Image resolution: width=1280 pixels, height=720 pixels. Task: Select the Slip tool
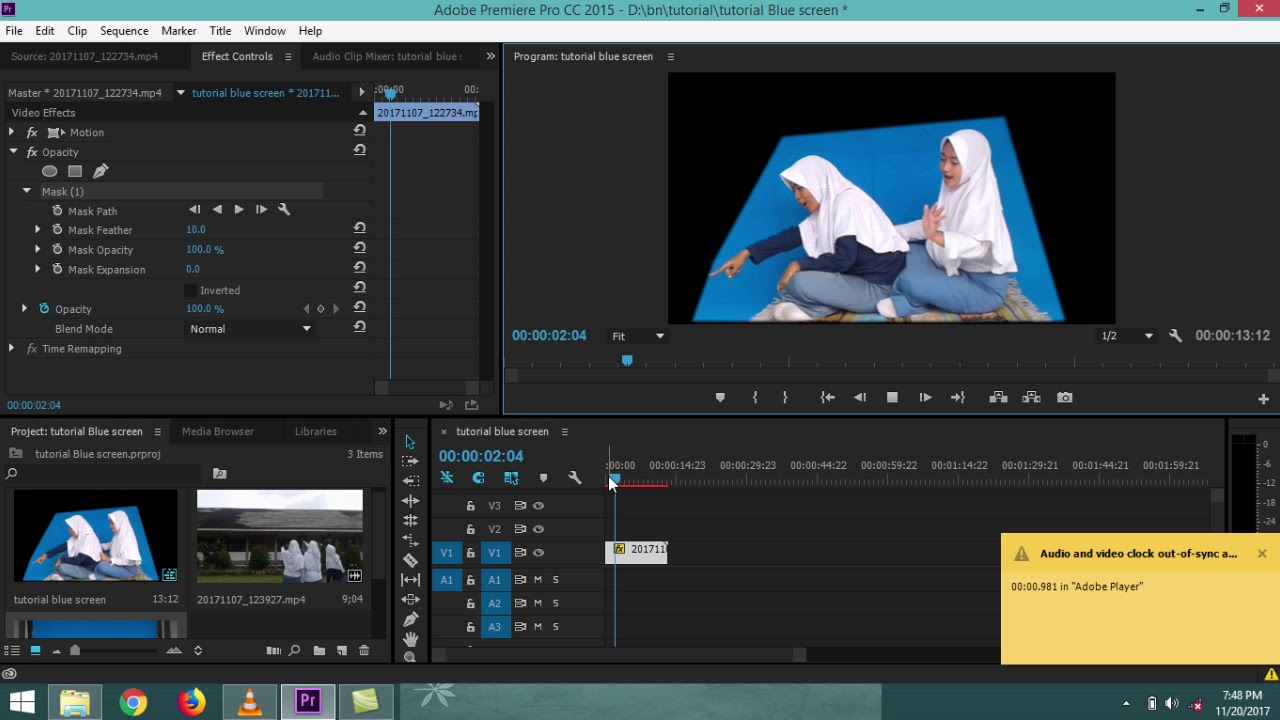click(x=410, y=579)
